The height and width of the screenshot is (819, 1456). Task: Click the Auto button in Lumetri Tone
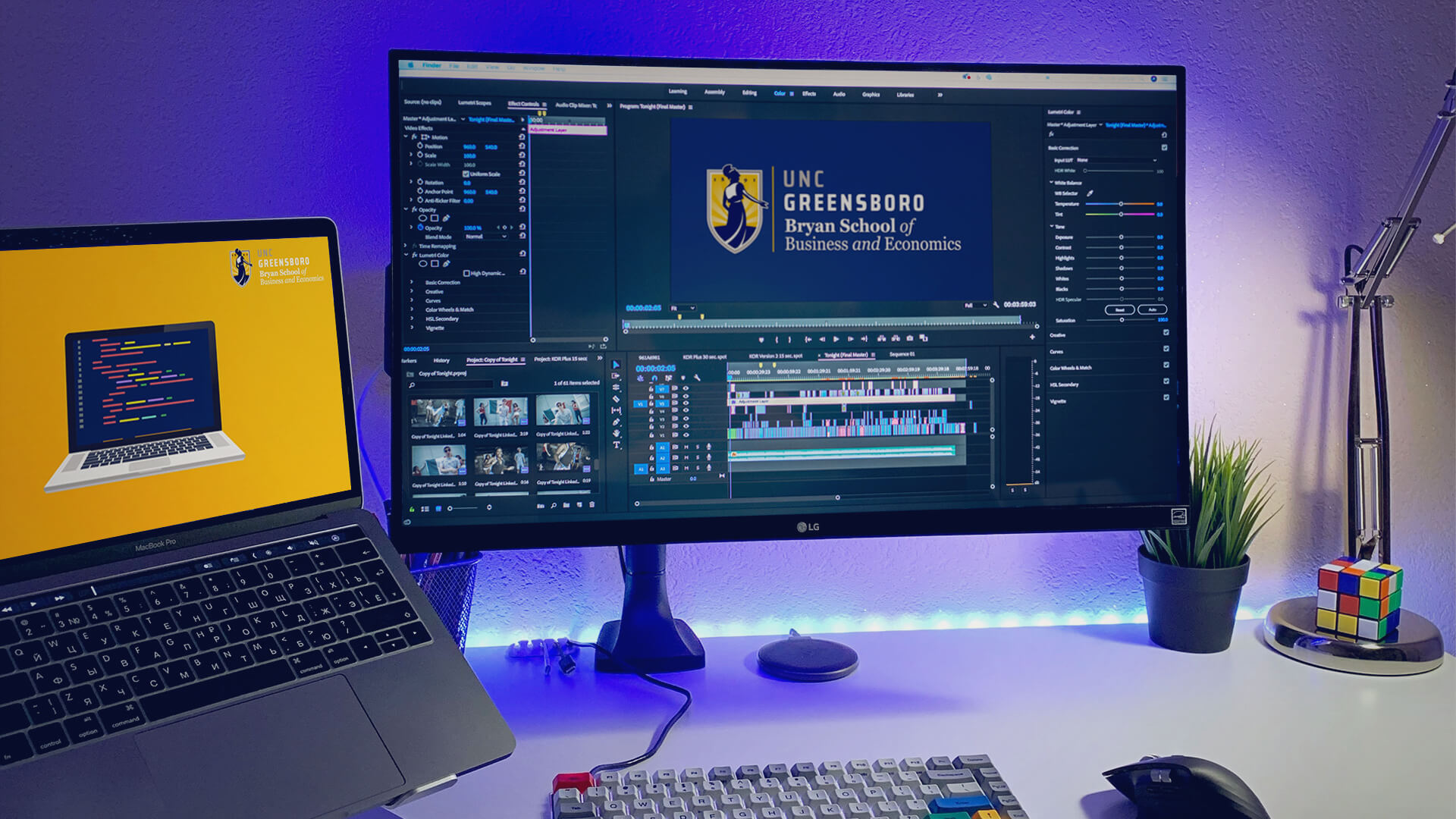pyautogui.click(x=1152, y=309)
